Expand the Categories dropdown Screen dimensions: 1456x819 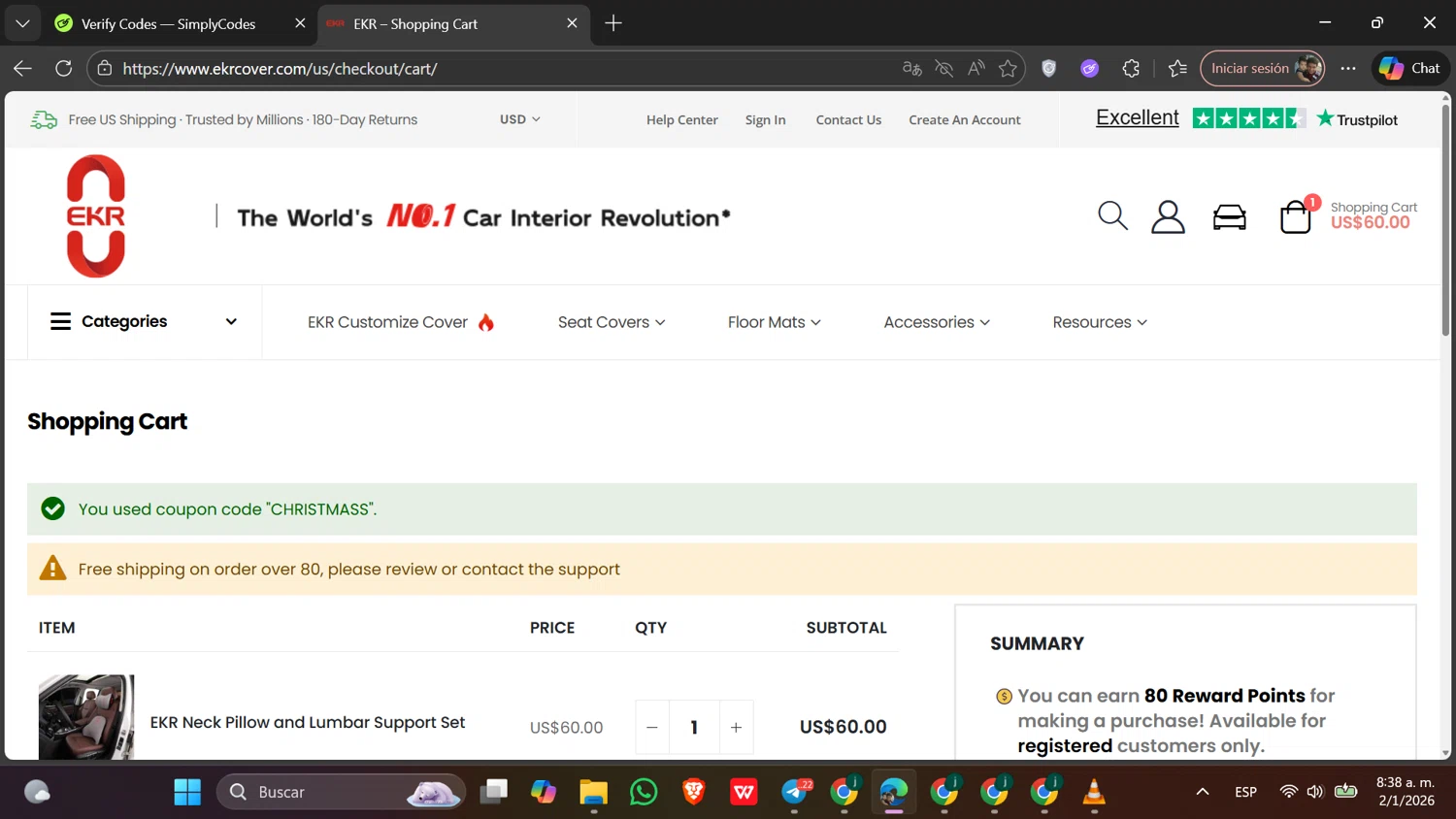point(231,321)
